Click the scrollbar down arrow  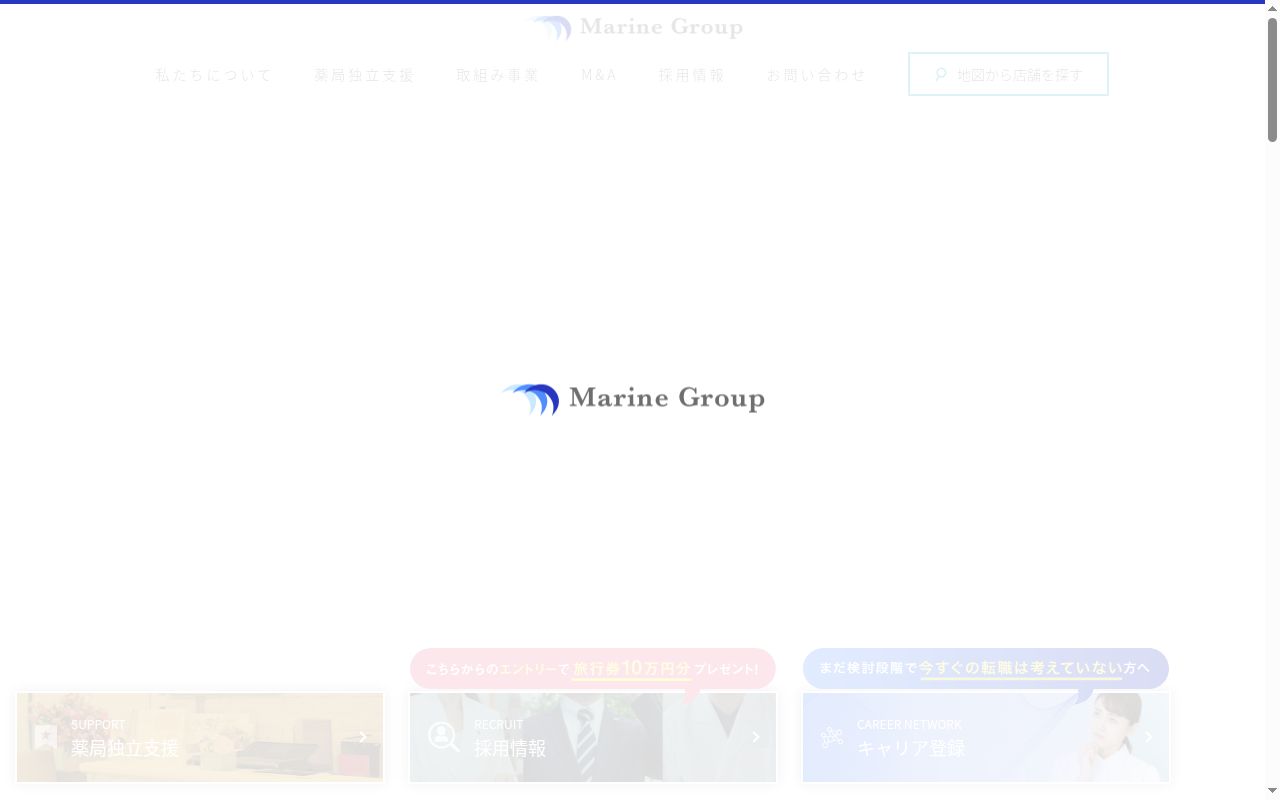point(1272,792)
